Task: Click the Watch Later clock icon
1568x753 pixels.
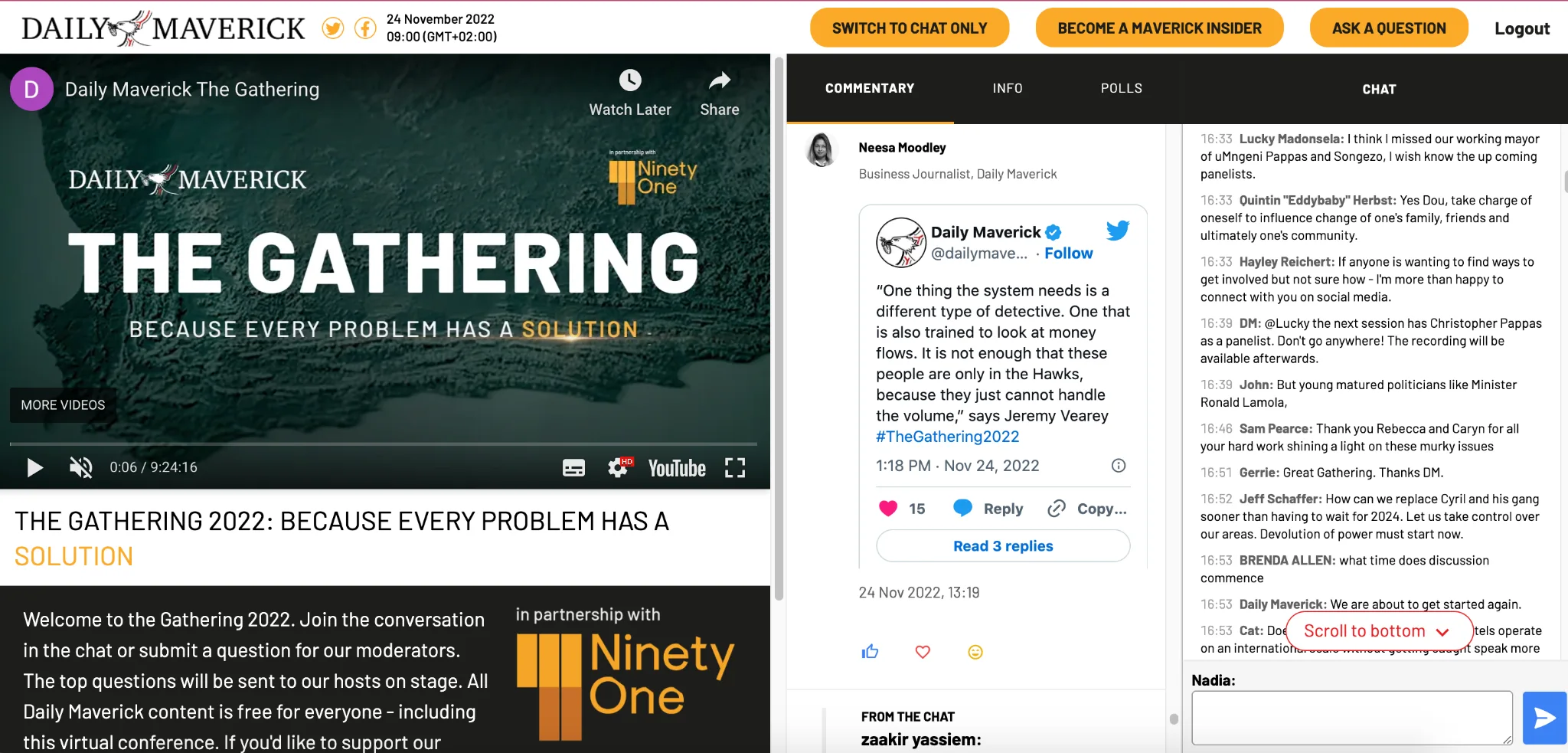Action: pos(630,80)
